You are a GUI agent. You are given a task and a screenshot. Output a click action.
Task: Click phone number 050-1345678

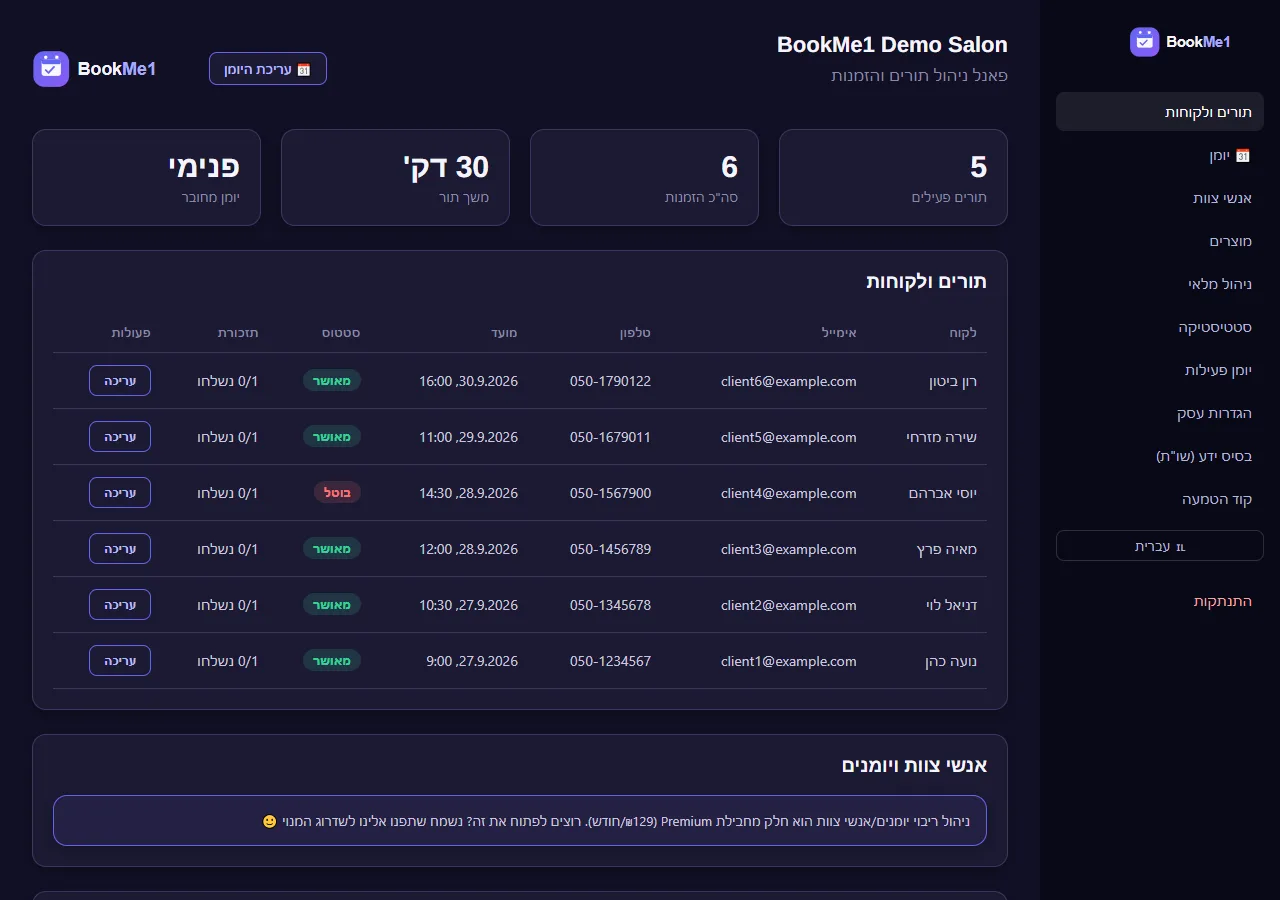610,605
